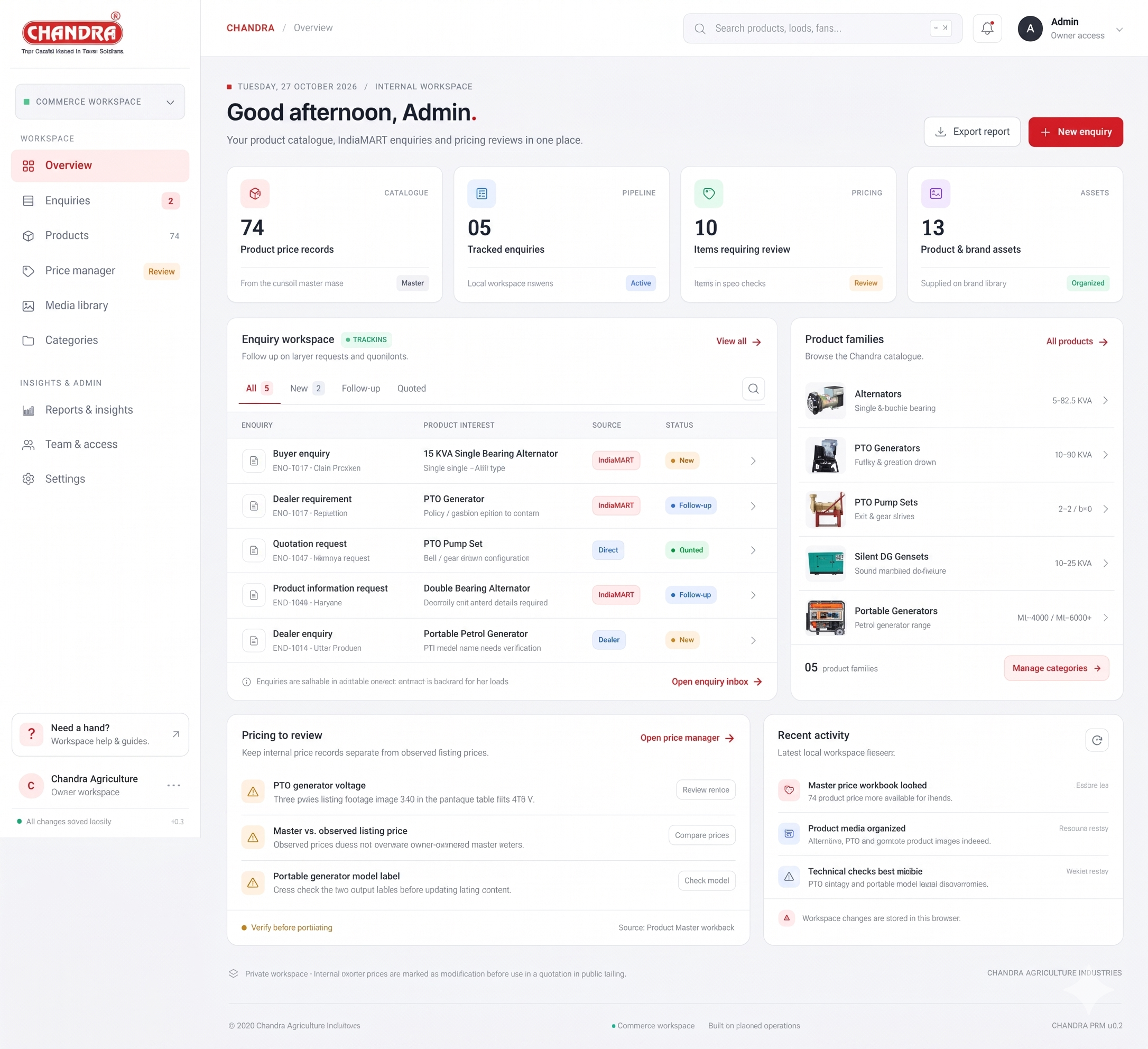Open Categories in sidebar

100,340
